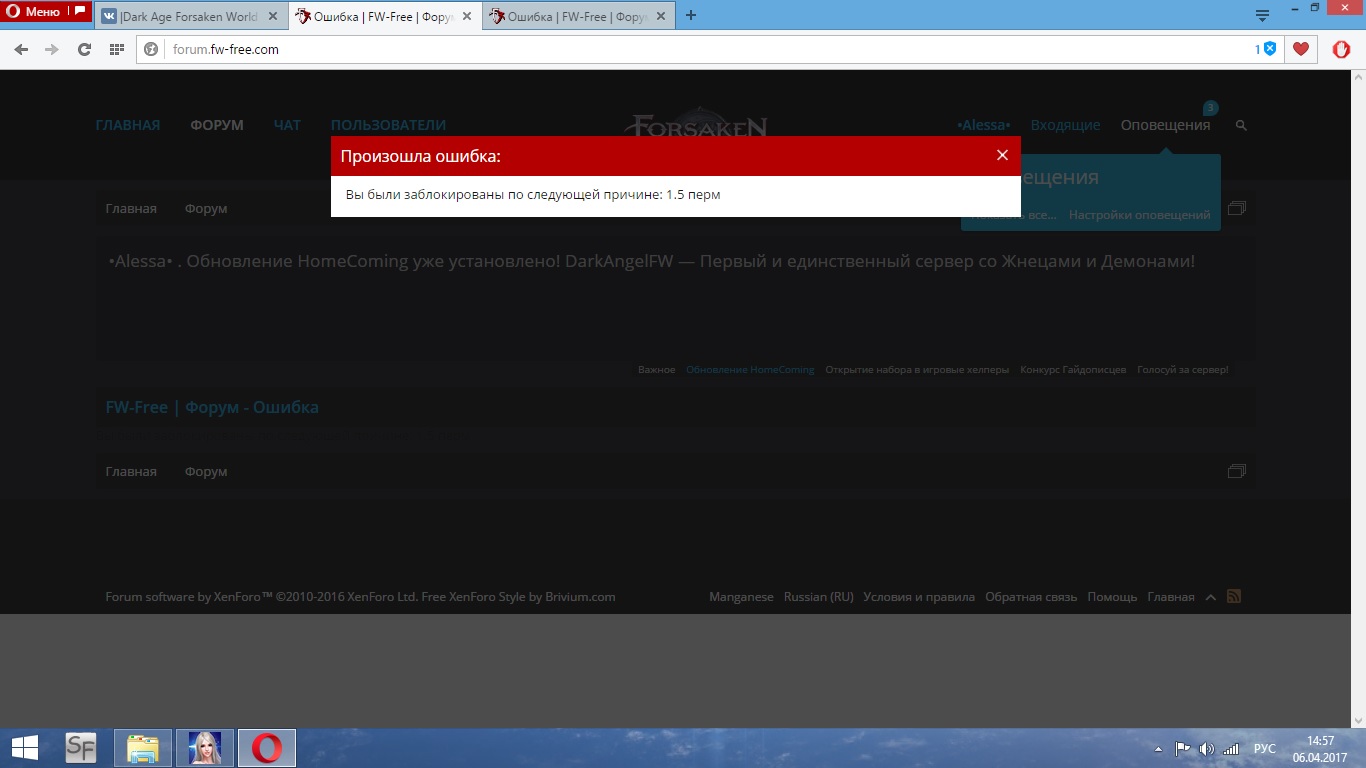
Task: Open footer RSS feed icon
Action: pyautogui.click(x=1234, y=596)
